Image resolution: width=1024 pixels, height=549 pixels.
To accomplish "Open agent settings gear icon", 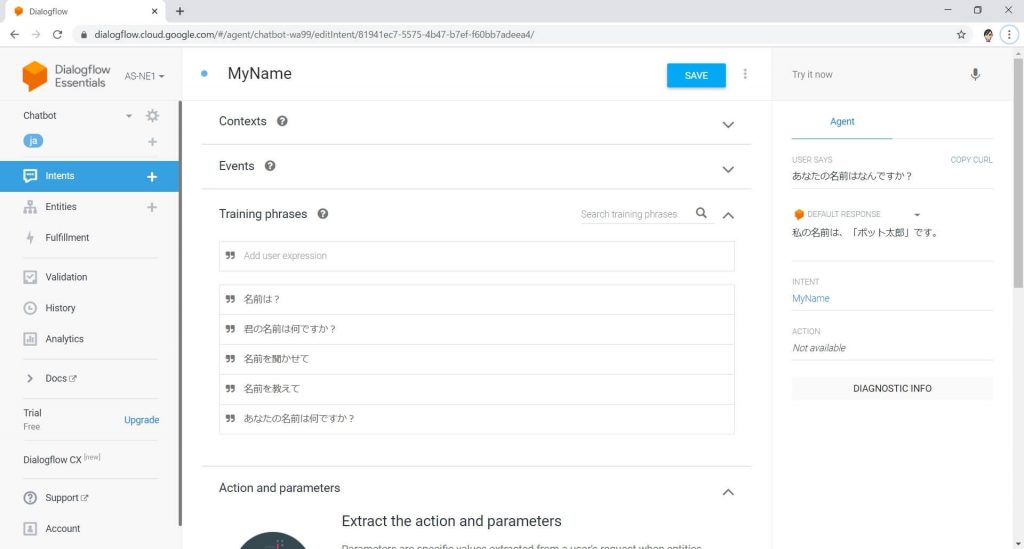I will [152, 116].
